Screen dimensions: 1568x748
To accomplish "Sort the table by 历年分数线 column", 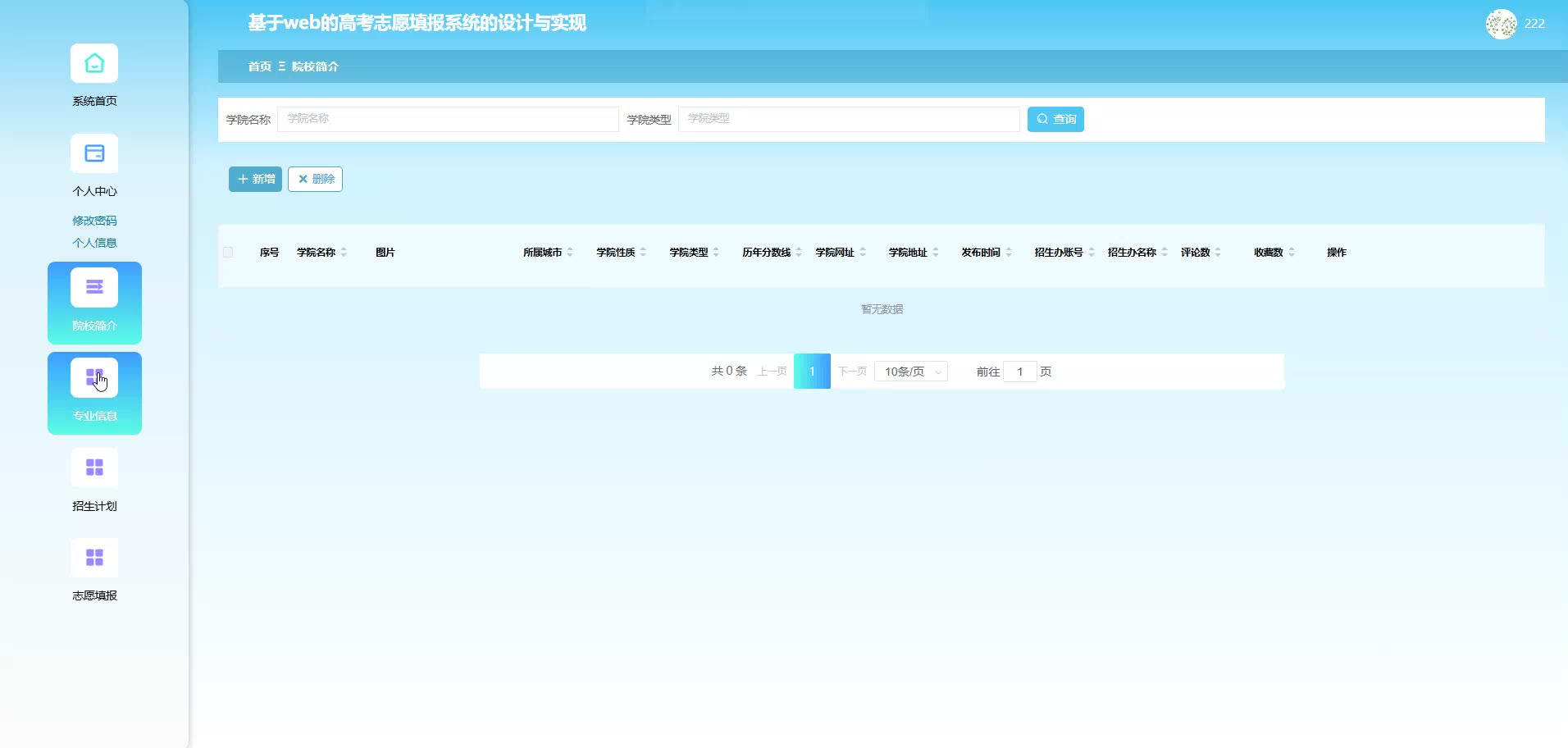I will click(799, 253).
